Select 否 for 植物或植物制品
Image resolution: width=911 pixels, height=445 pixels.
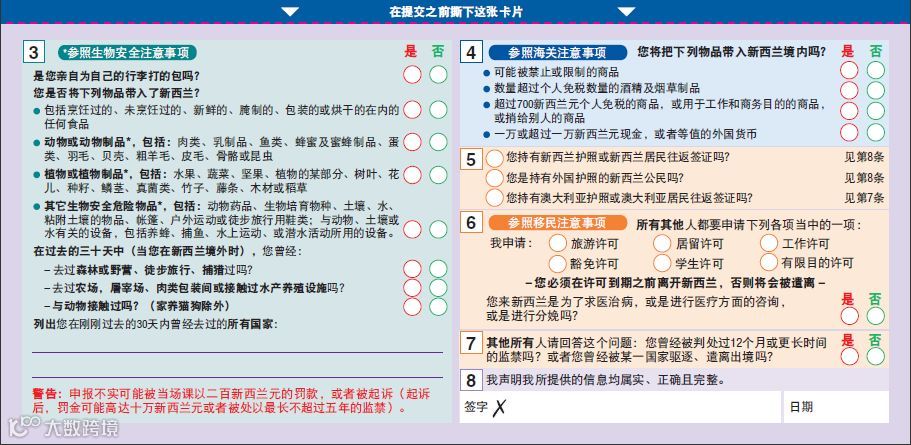click(439, 174)
